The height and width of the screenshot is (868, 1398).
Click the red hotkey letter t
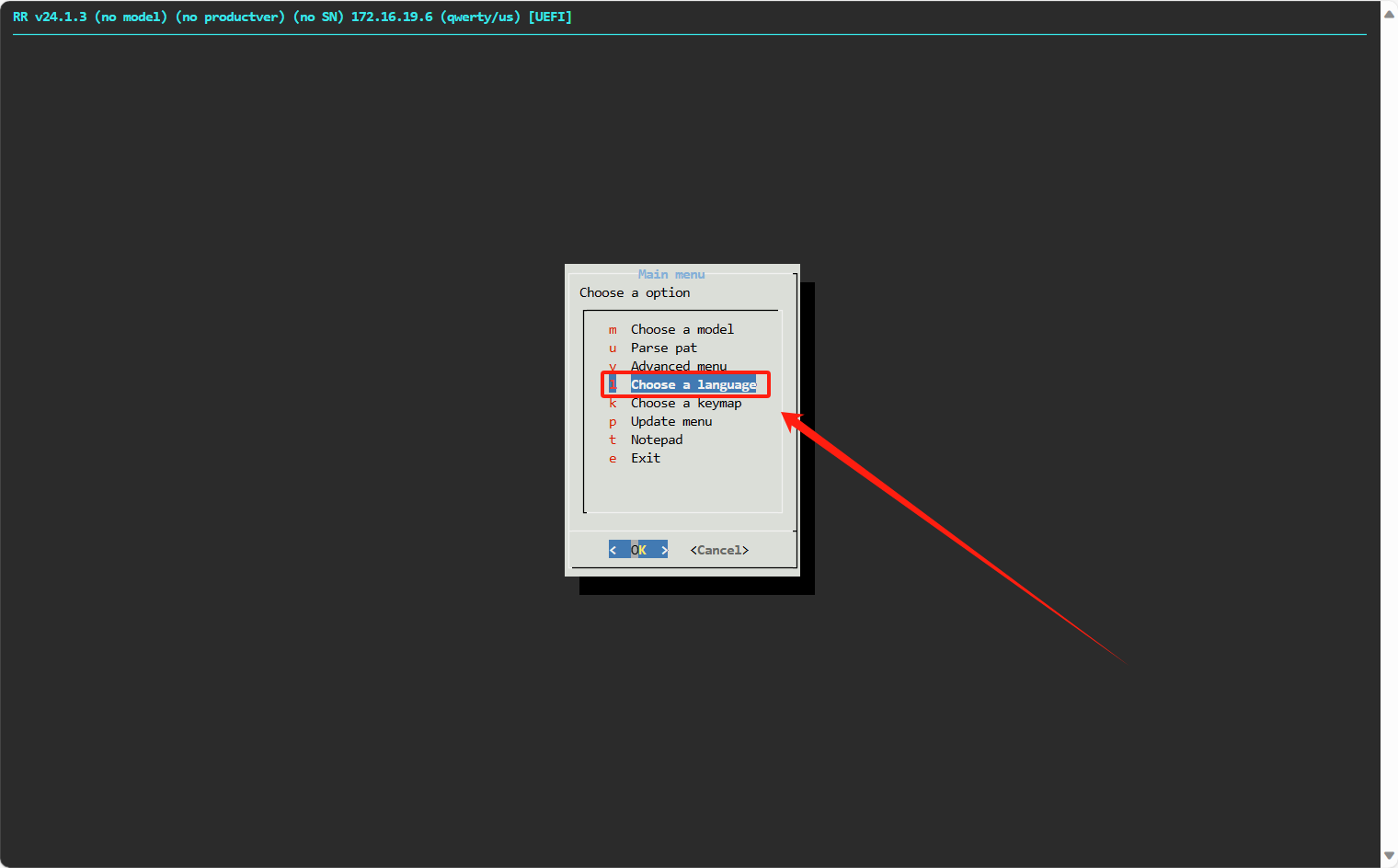tap(613, 440)
